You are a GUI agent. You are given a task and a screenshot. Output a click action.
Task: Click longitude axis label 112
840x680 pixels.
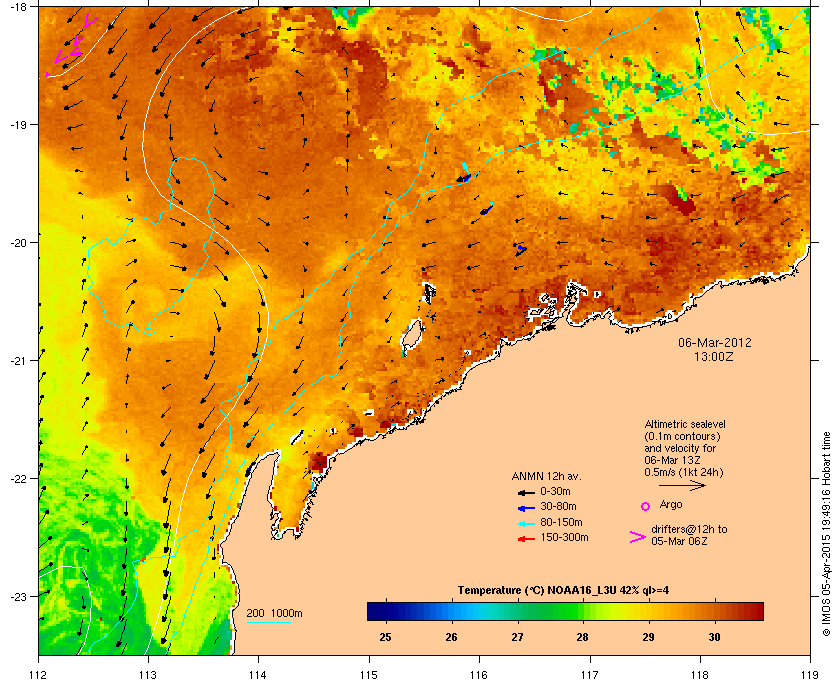click(x=39, y=674)
